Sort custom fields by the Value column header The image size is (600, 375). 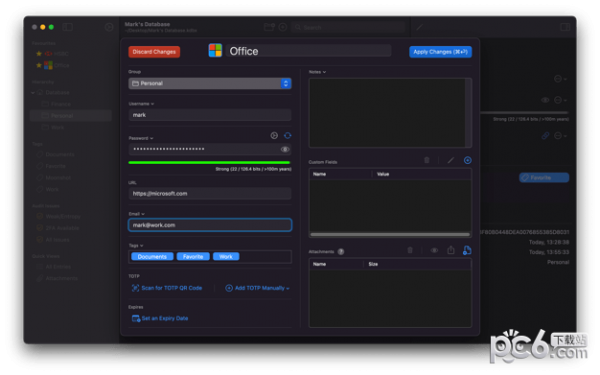tap(422, 174)
